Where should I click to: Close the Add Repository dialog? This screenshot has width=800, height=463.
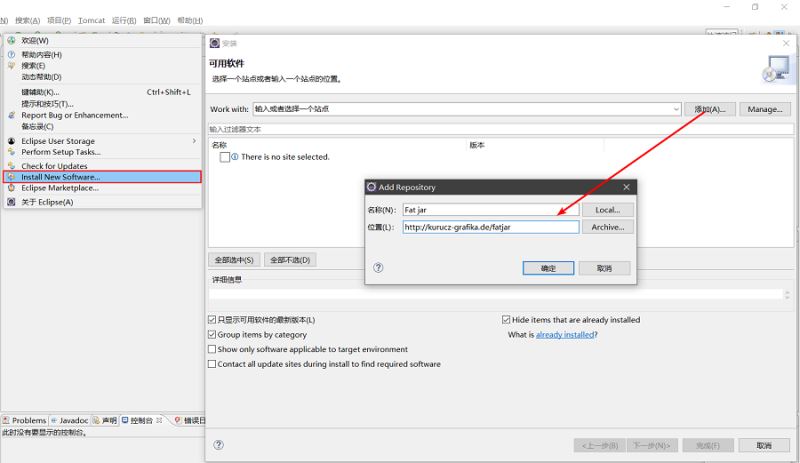click(627, 187)
